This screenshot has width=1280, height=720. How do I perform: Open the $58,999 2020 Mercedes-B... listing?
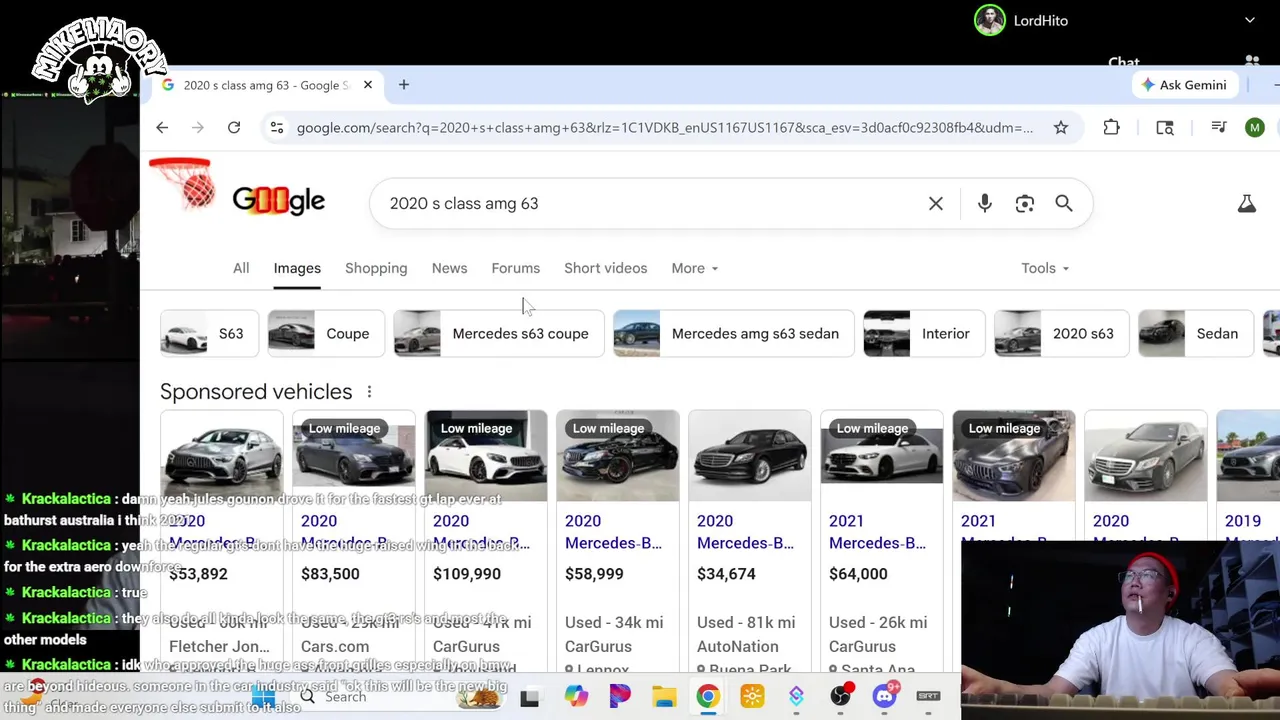pos(613,532)
